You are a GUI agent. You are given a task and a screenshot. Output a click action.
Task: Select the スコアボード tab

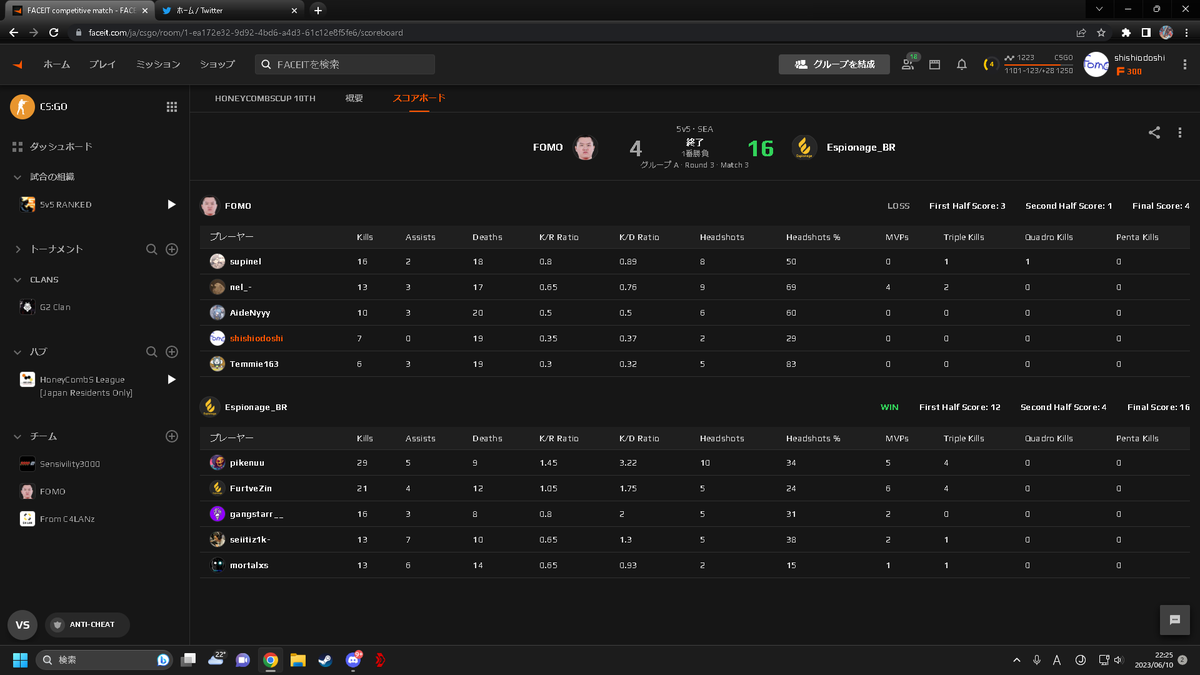click(419, 98)
